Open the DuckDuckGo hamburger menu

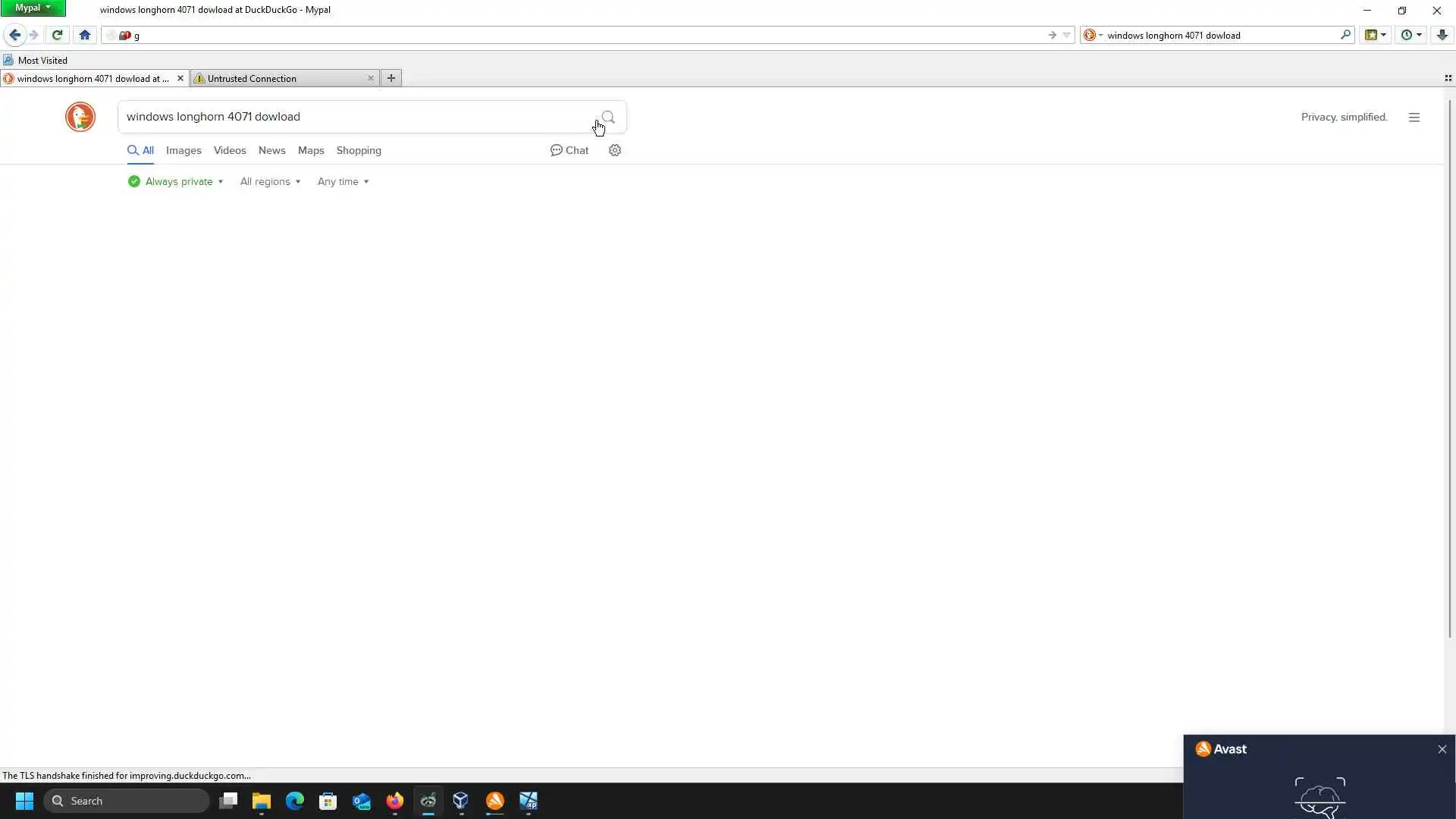point(1414,118)
